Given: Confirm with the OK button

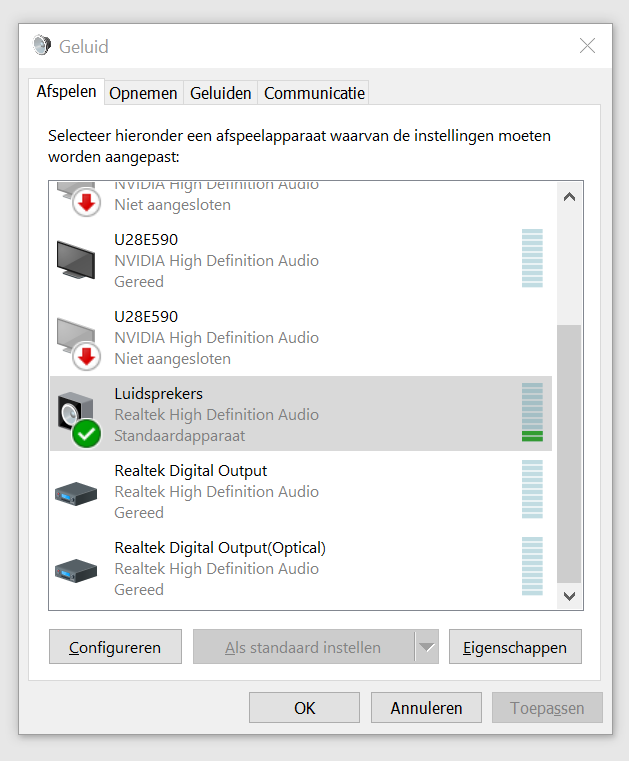Looking at the screenshot, I should (304, 708).
